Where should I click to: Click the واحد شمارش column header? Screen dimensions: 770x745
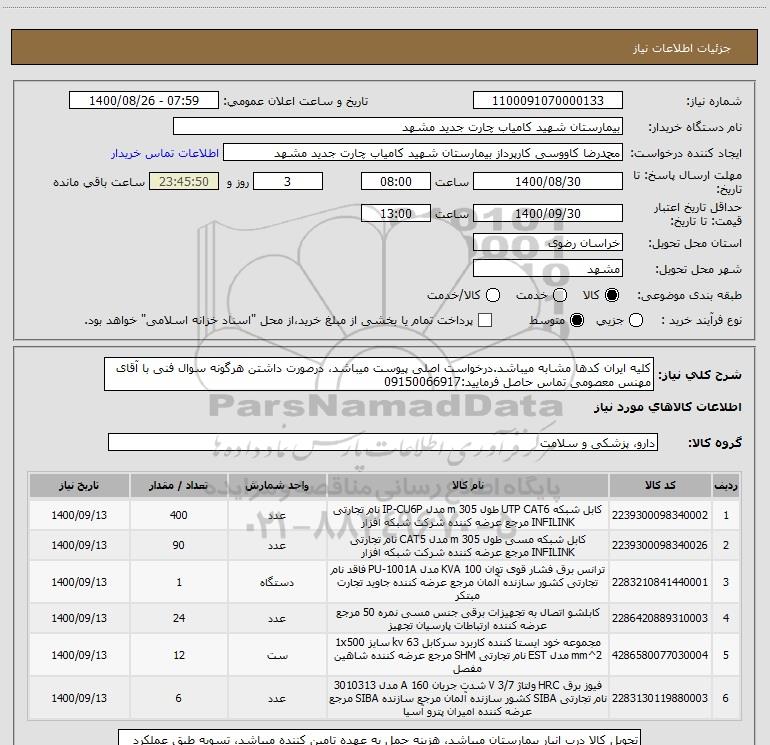click(x=277, y=486)
